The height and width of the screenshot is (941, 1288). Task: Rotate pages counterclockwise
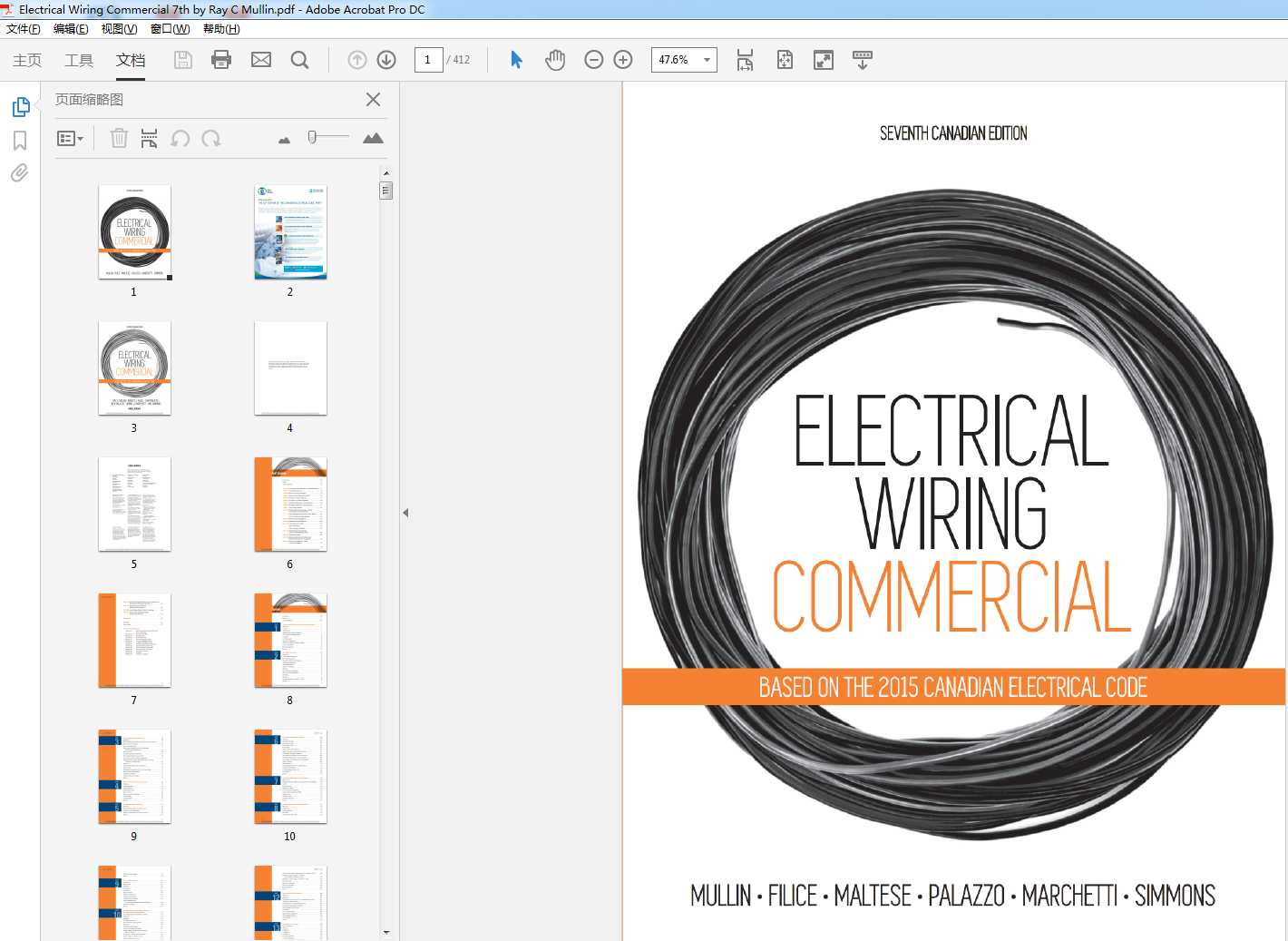point(181,138)
